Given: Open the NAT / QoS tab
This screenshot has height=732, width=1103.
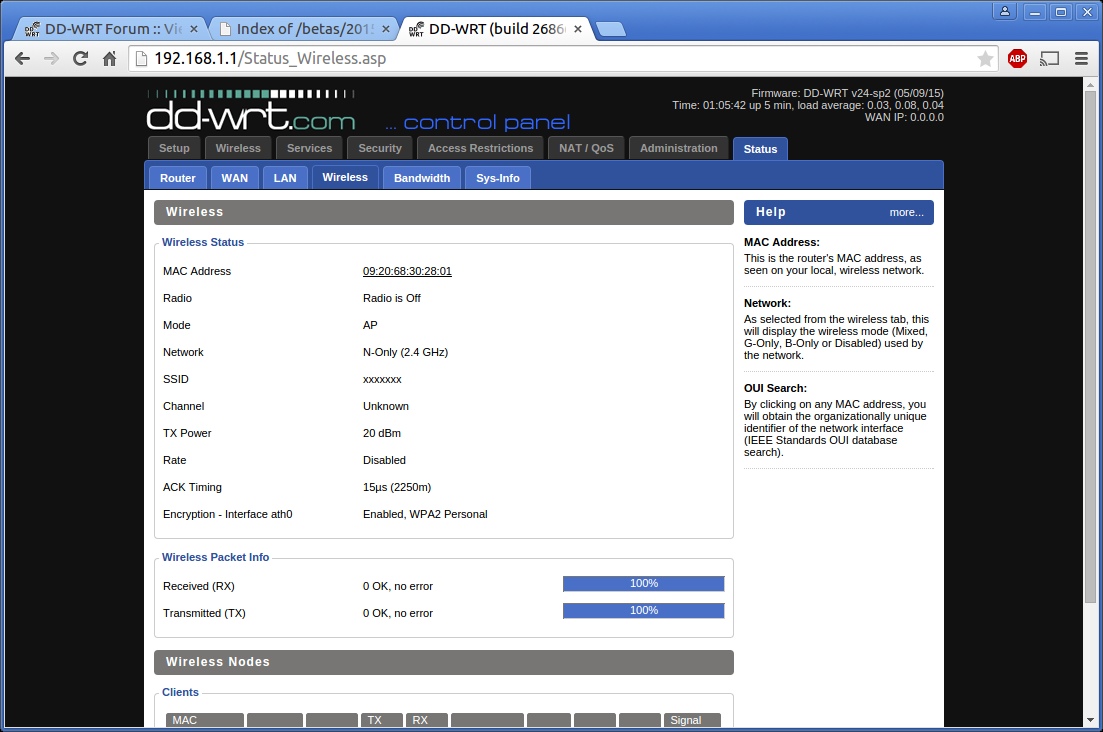Looking at the screenshot, I should click(587, 148).
